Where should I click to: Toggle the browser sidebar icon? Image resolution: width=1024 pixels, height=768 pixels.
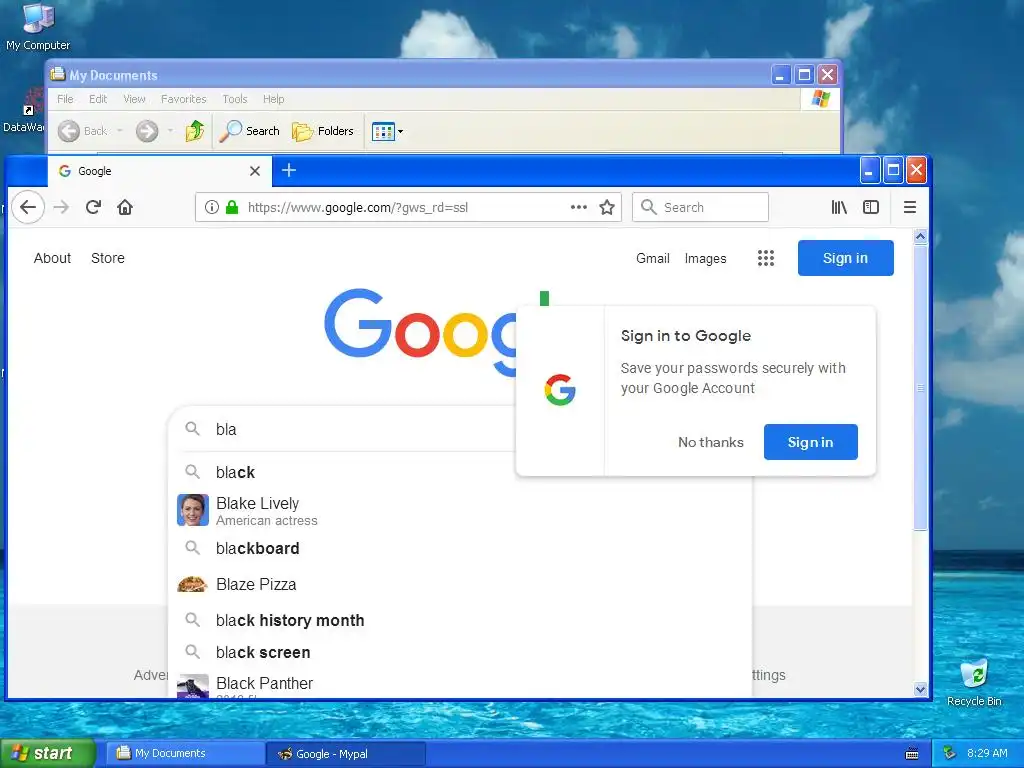871,207
